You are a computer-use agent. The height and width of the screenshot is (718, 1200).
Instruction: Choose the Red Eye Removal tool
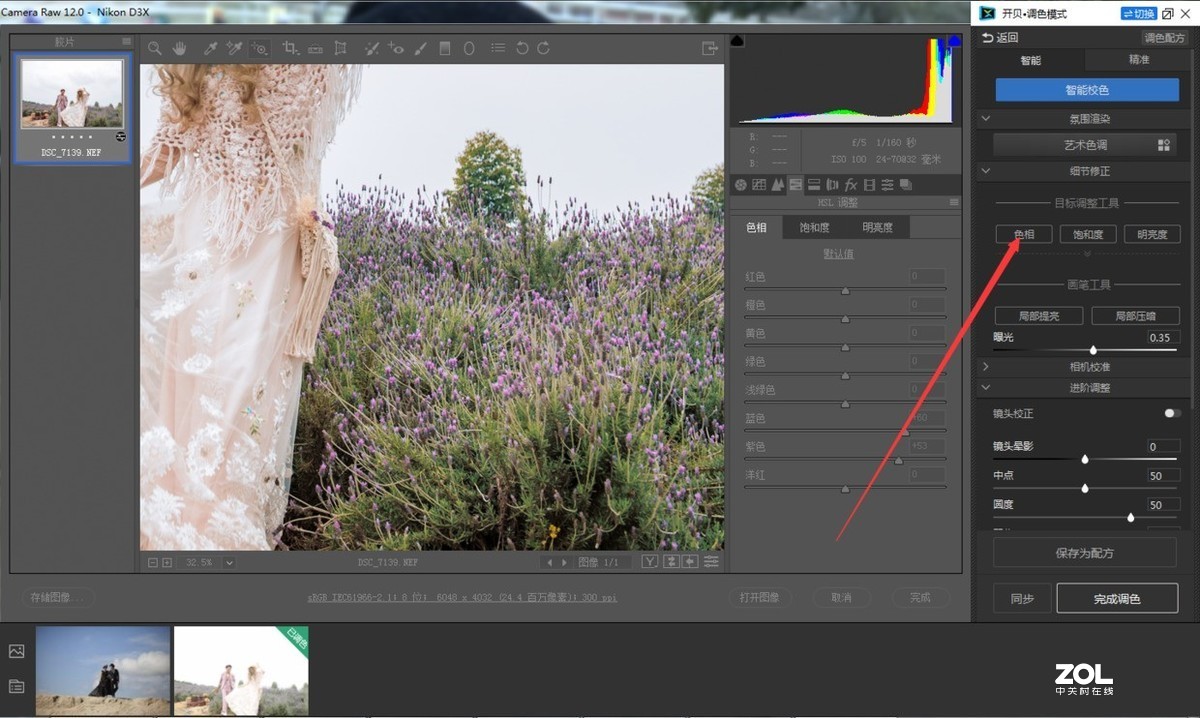tap(396, 48)
